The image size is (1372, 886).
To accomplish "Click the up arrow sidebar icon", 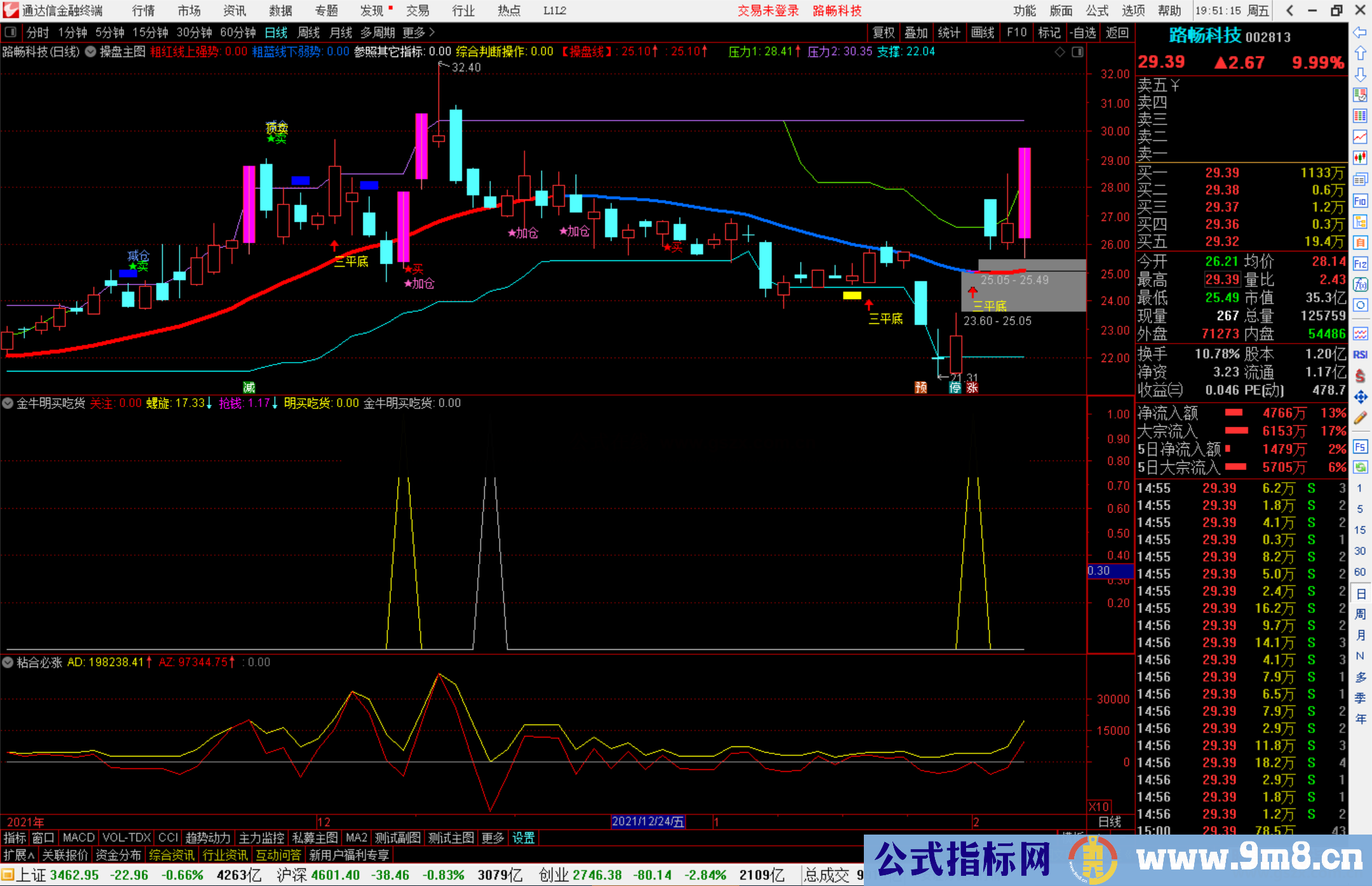I will [x=1360, y=53].
